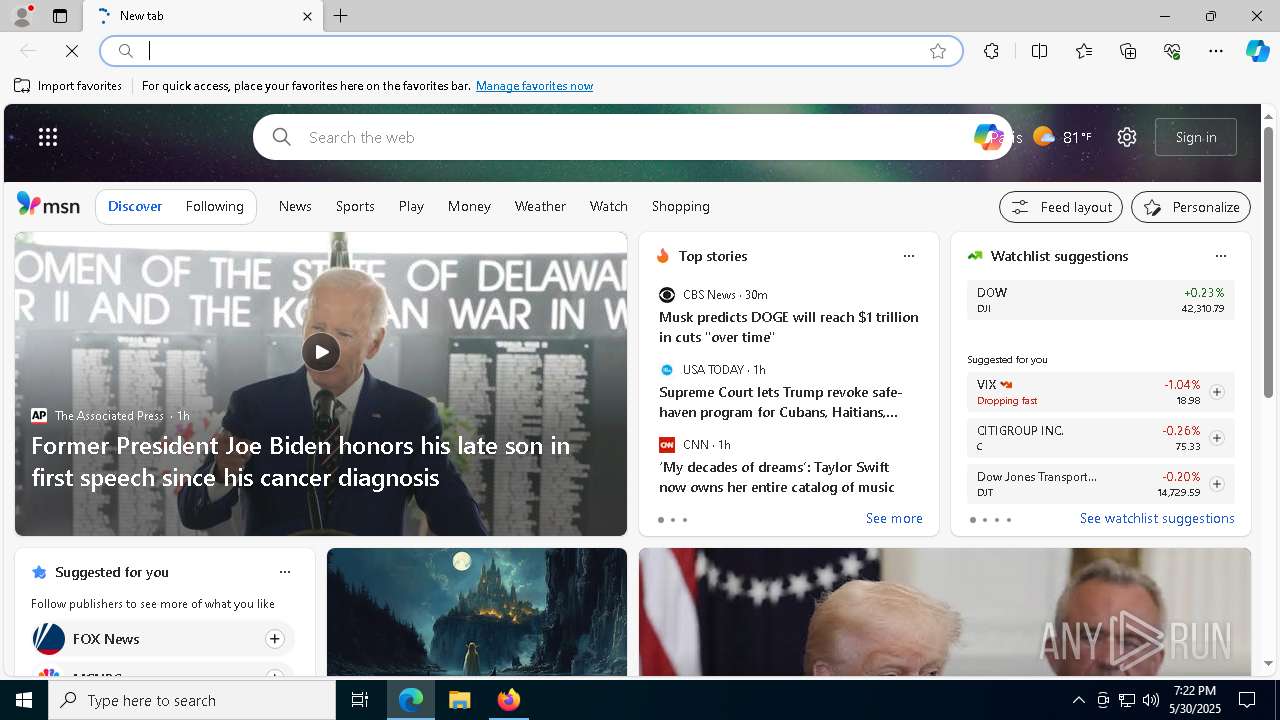Click the Manage favorites now link
The image size is (1280, 720).
point(534,86)
